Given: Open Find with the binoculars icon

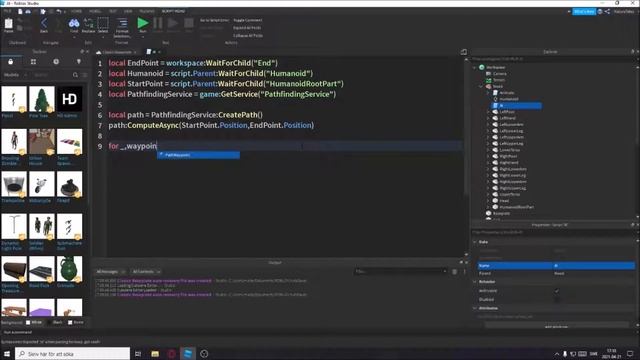Looking at the screenshot, I should (x=74, y=24).
